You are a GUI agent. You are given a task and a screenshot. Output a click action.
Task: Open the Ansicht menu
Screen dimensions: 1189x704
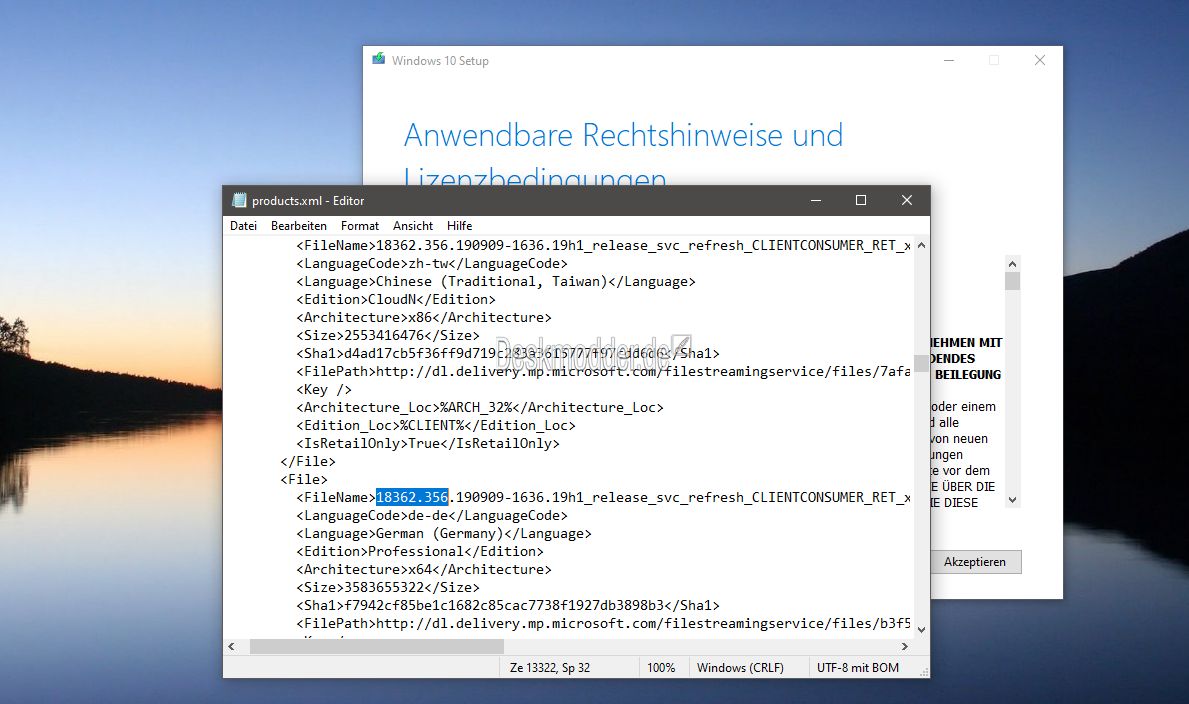click(x=413, y=225)
